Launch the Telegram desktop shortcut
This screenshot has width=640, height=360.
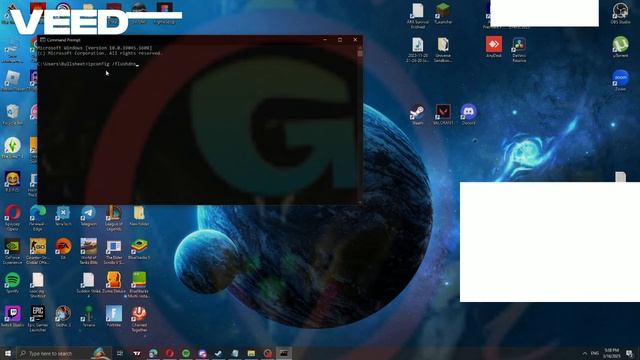point(89,216)
